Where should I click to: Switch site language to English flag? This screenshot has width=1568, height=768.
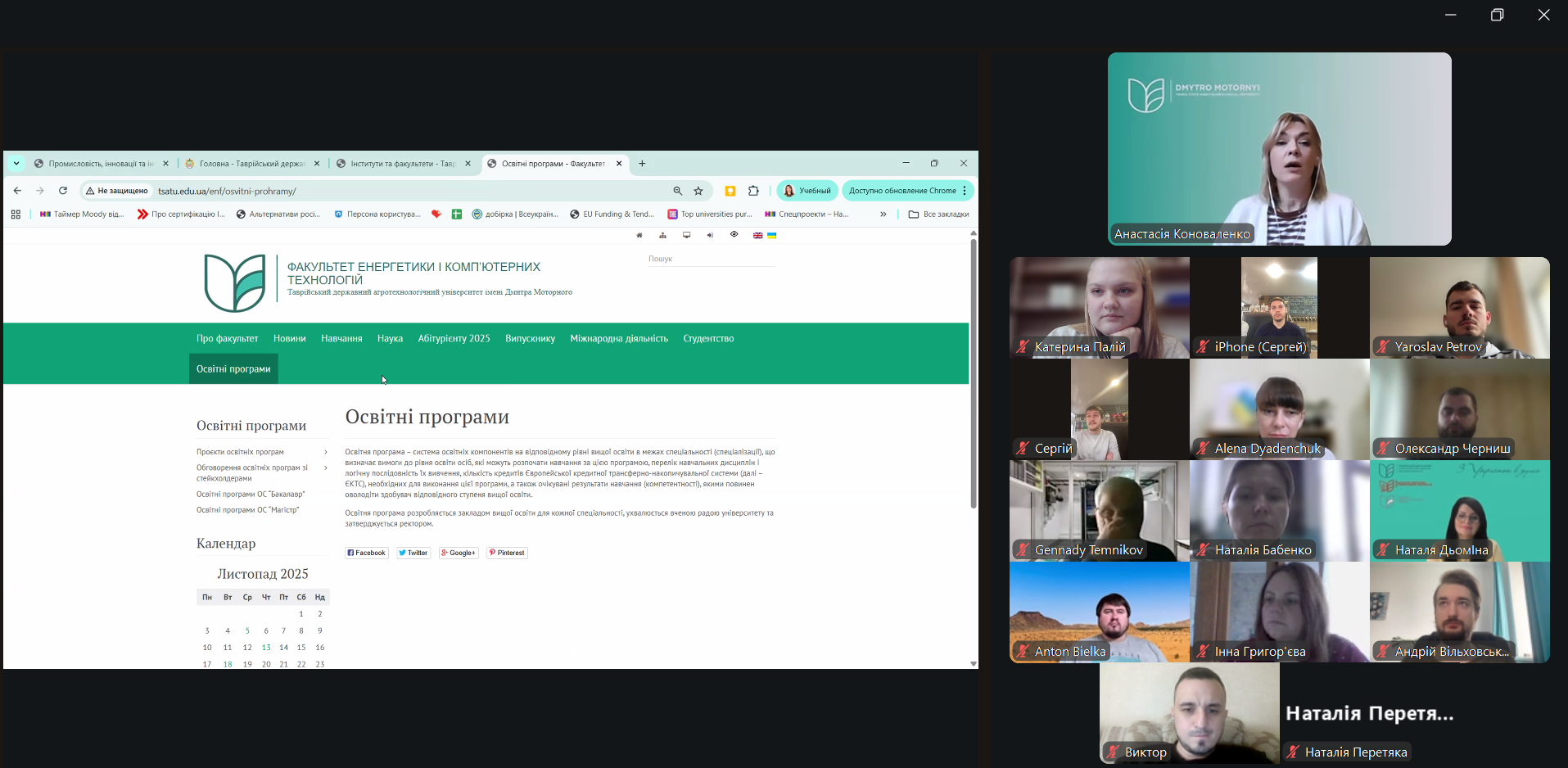tap(758, 236)
